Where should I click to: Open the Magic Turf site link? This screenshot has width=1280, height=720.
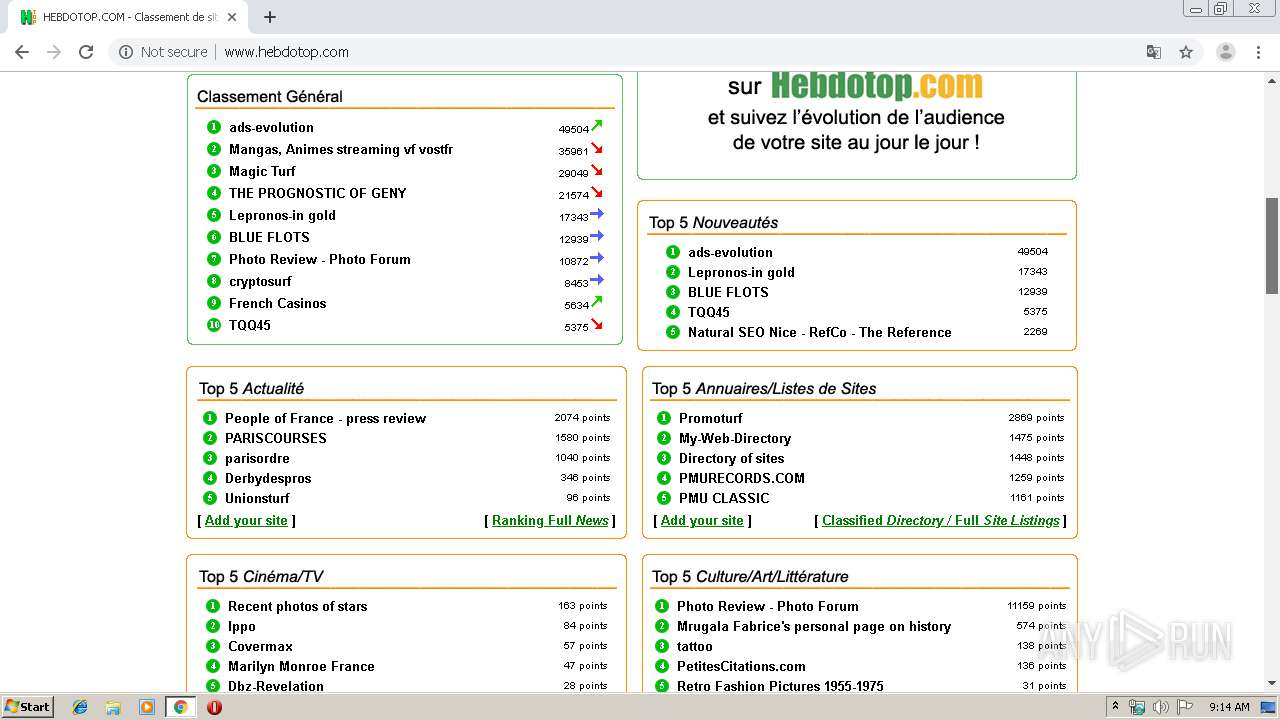pyautogui.click(x=262, y=171)
